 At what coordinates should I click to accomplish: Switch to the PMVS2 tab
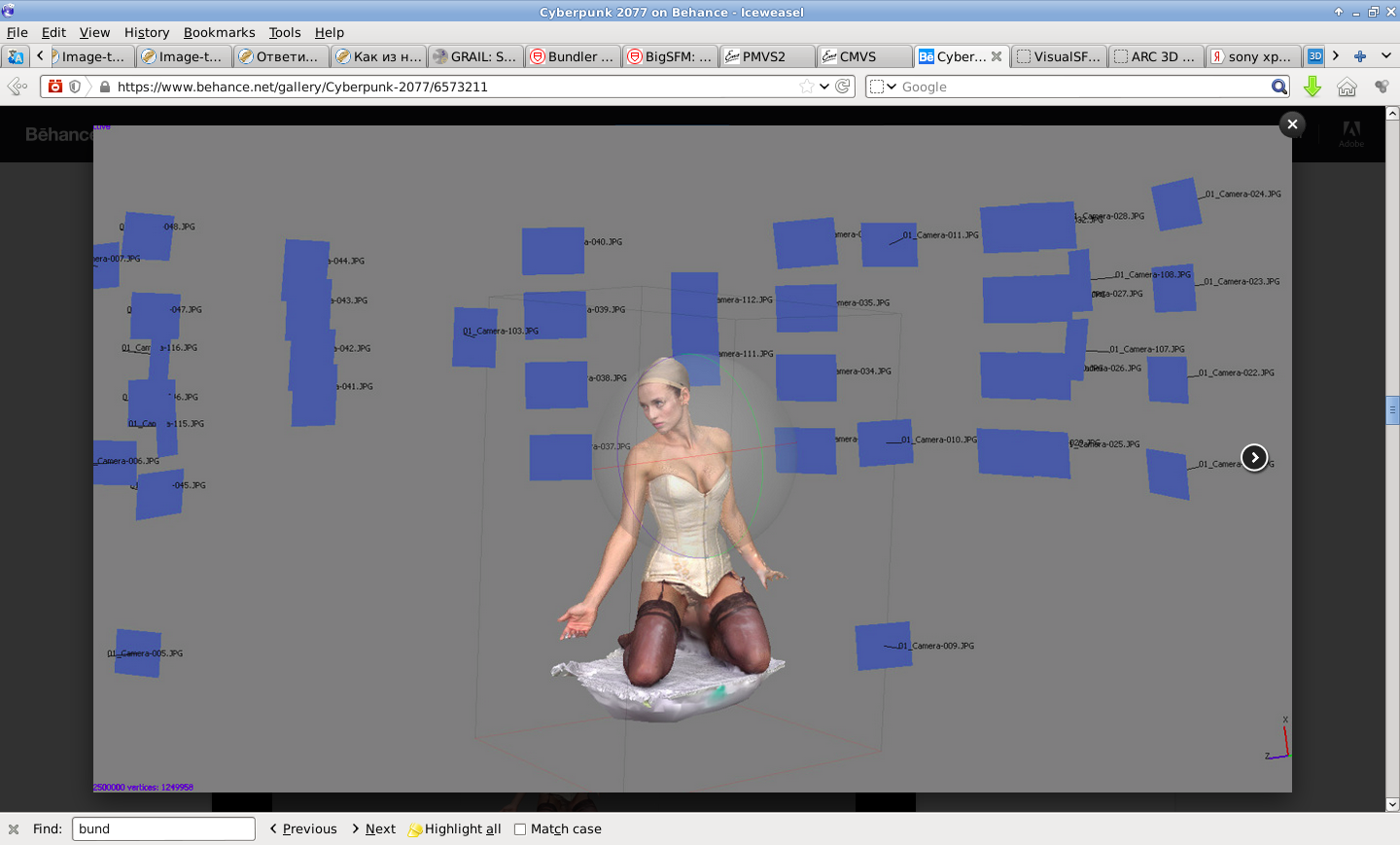[767, 56]
